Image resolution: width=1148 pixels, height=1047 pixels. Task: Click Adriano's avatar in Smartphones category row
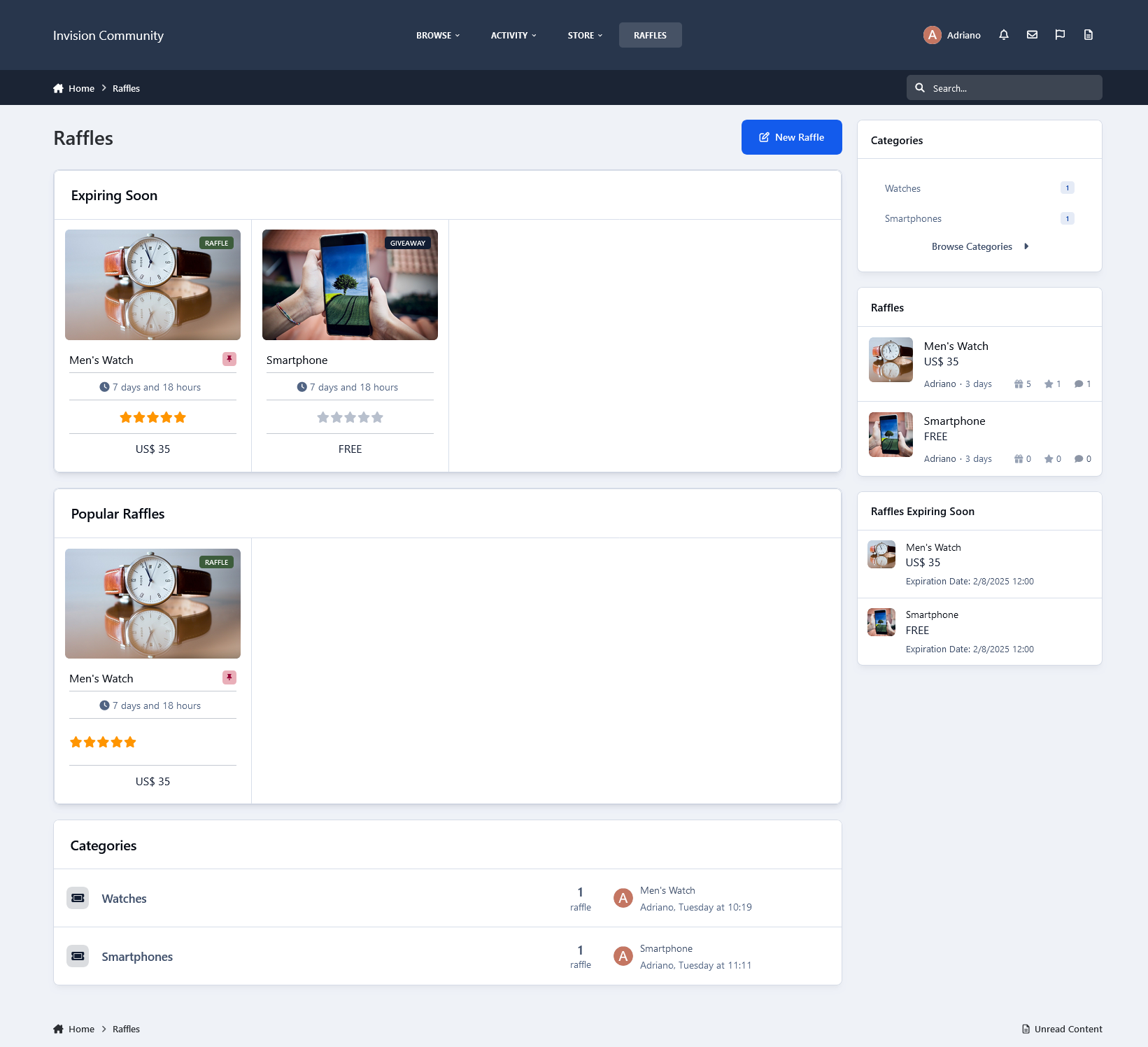pos(623,956)
